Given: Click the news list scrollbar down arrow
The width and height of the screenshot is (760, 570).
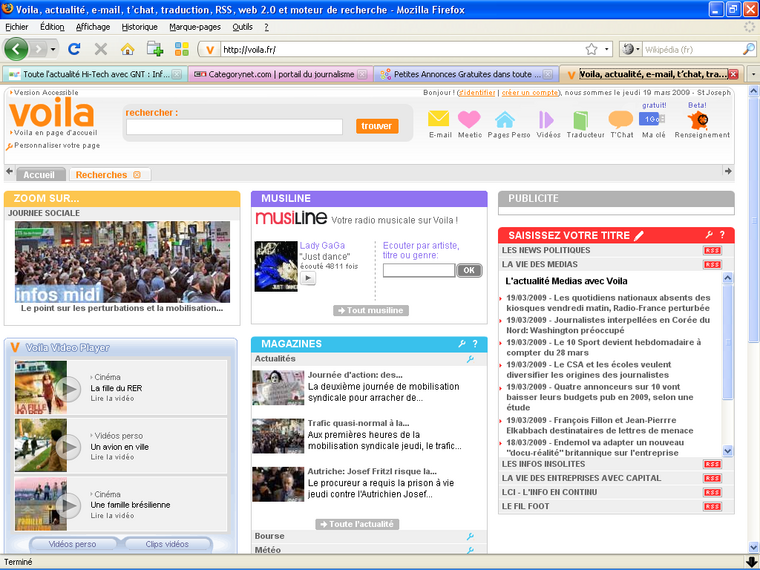Looking at the screenshot, I should [x=728, y=451].
